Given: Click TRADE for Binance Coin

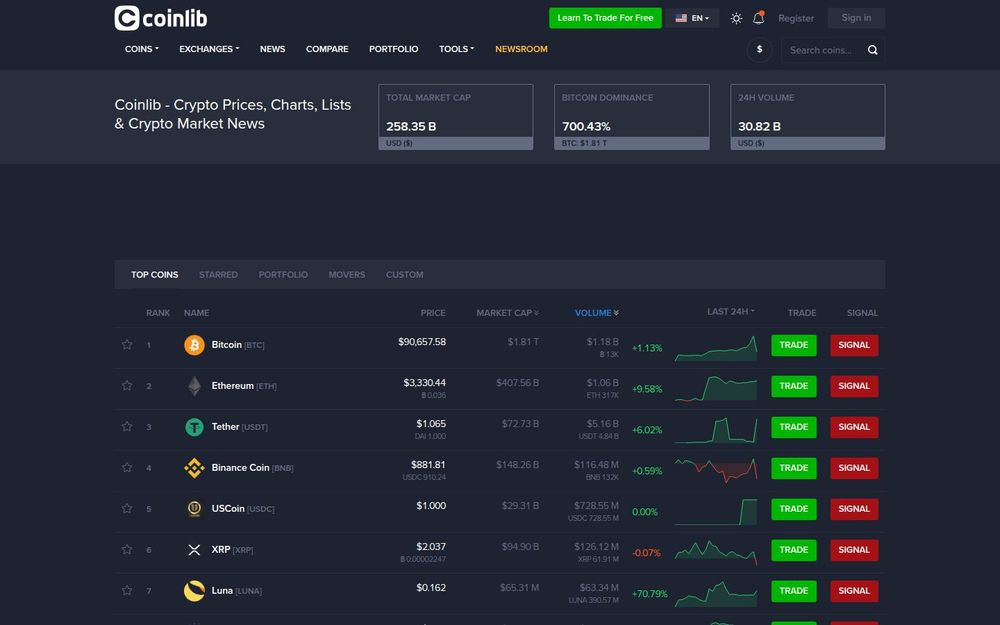Looking at the screenshot, I should tap(793, 467).
